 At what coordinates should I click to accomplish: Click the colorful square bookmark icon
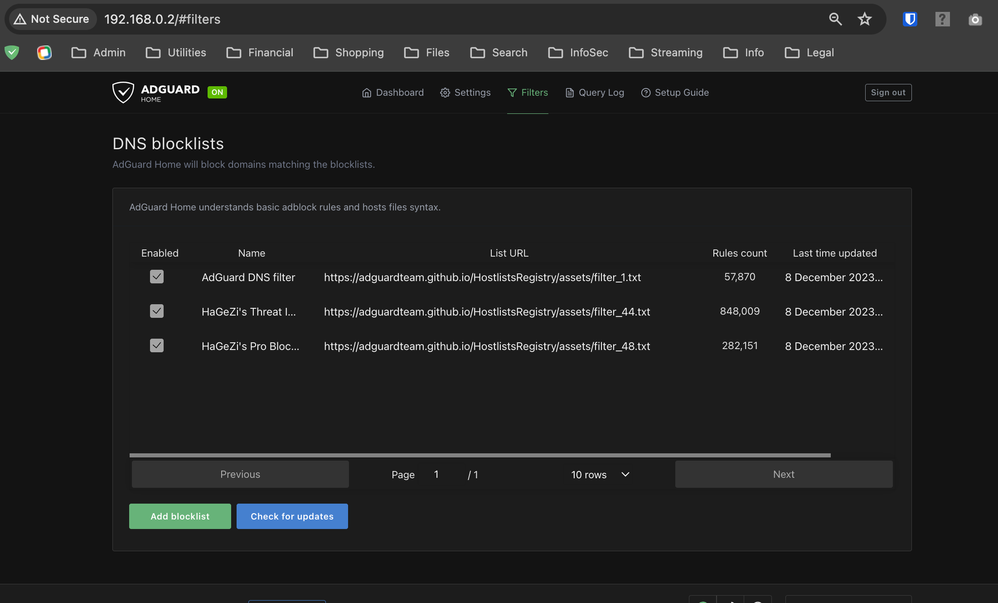[x=44, y=52]
